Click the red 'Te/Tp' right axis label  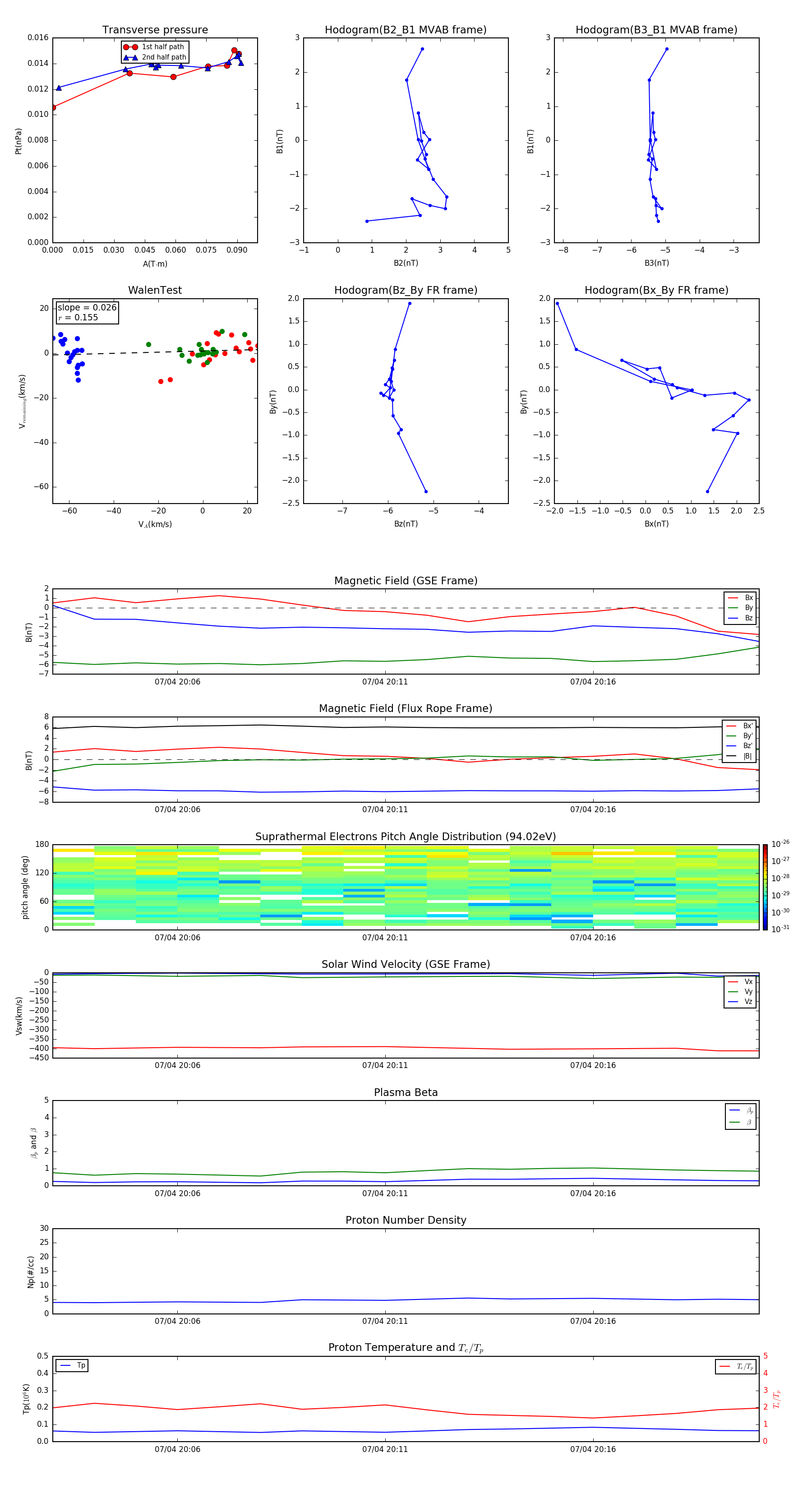(777, 1399)
